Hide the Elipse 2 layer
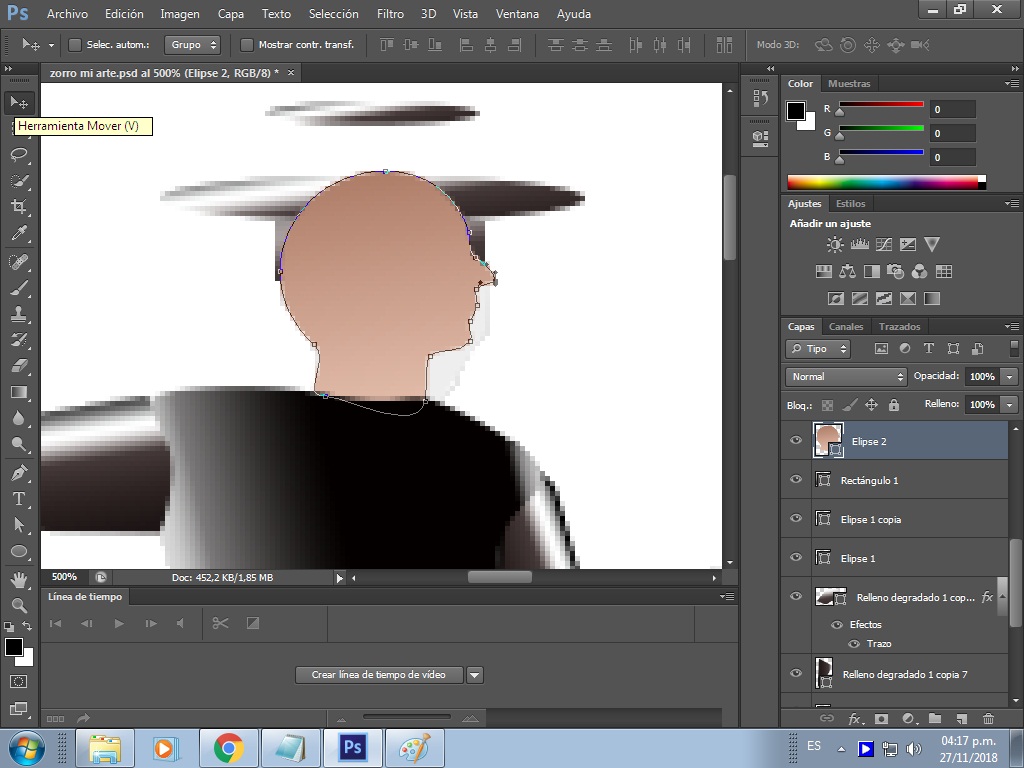 click(x=795, y=440)
